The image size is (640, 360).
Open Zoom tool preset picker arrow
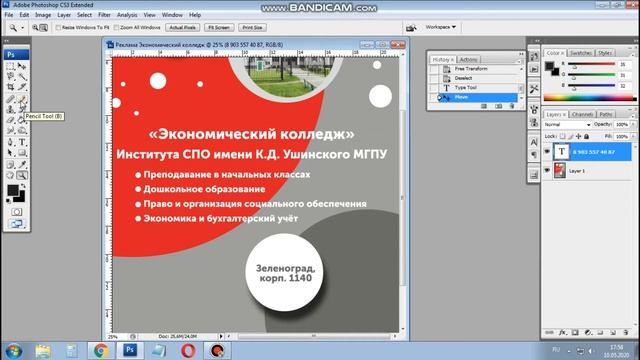(22, 28)
